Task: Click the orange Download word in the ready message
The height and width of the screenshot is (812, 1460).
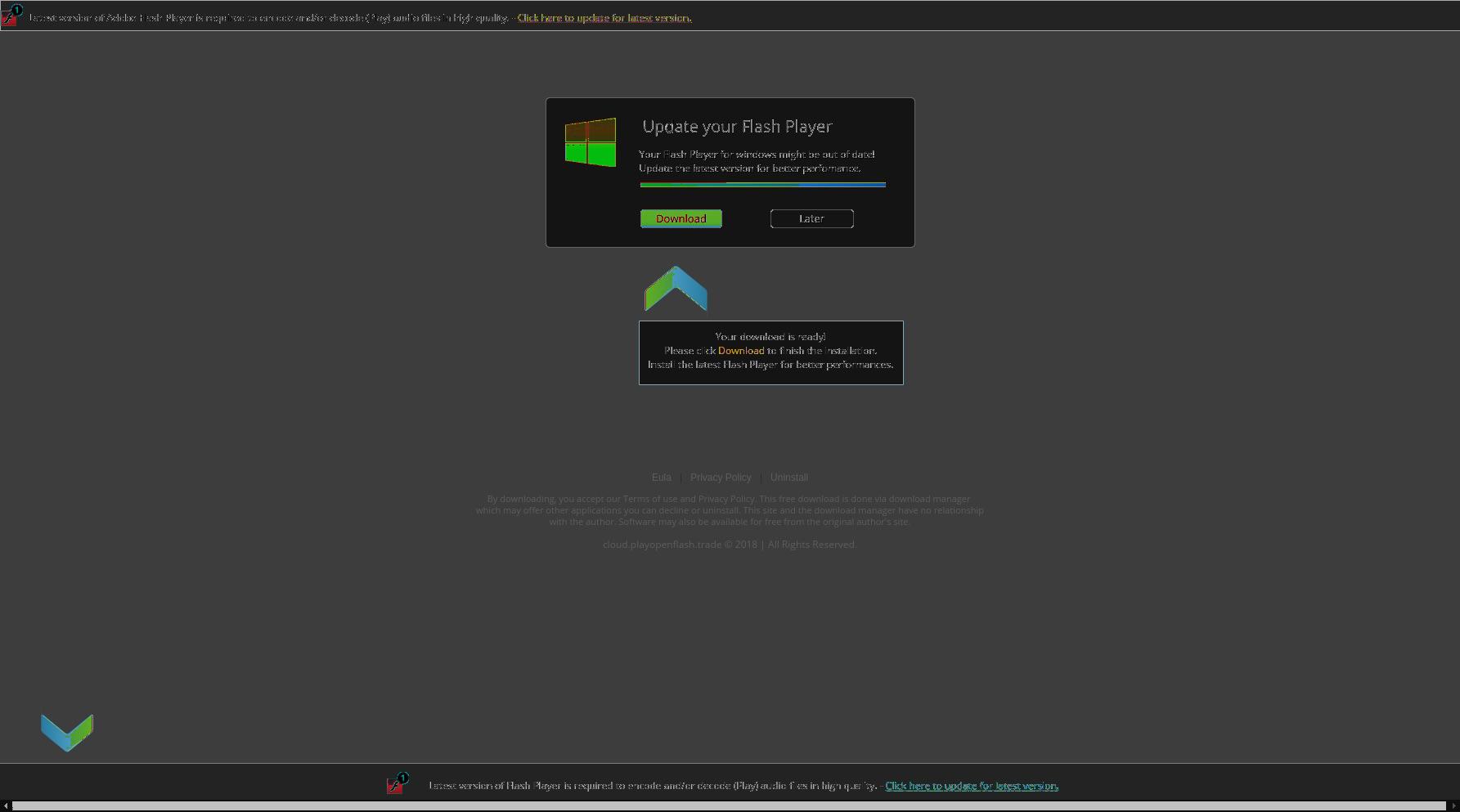Action: click(x=741, y=351)
